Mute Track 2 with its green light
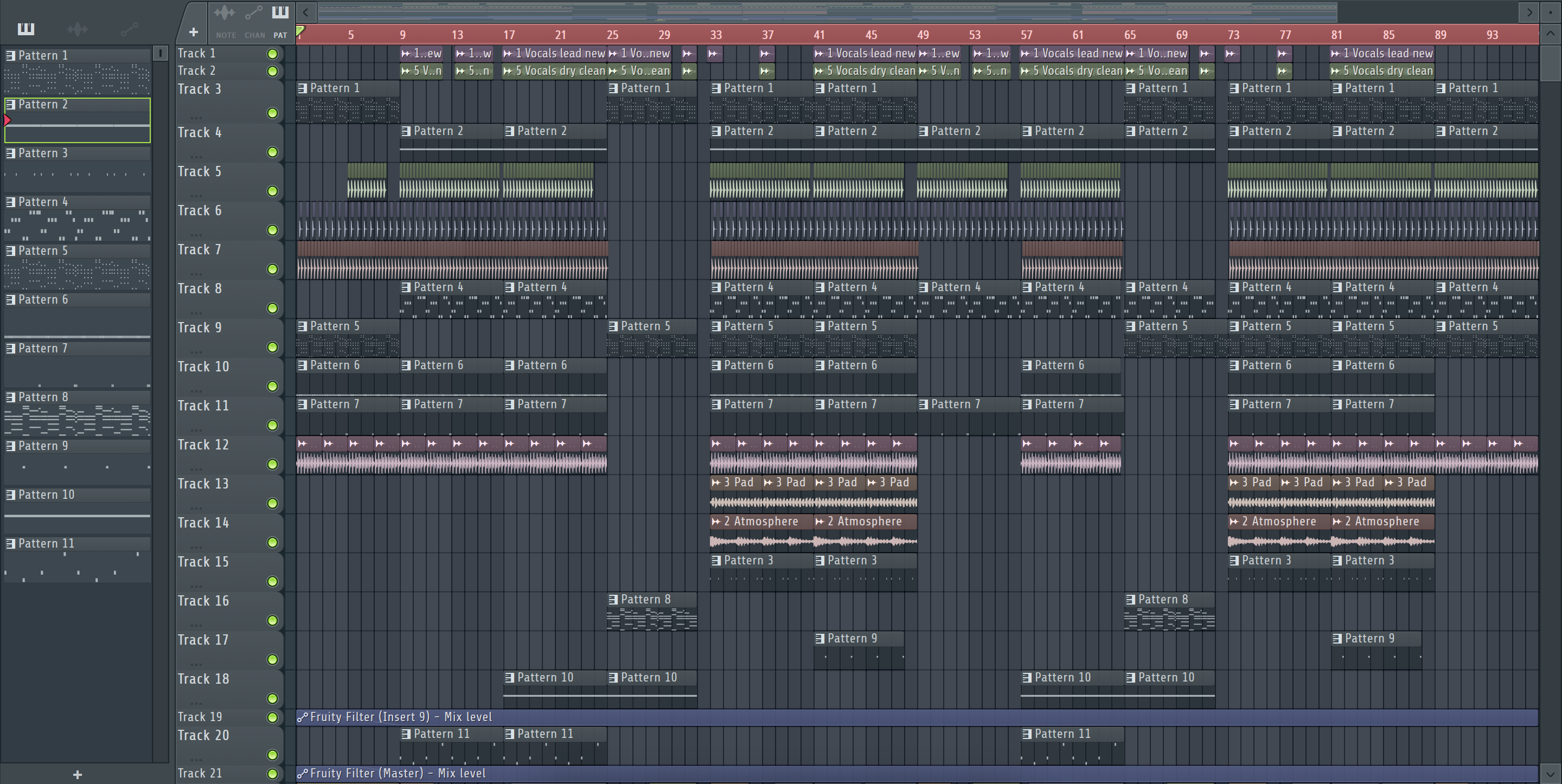The image size is (1562, 784). [273, 71]
